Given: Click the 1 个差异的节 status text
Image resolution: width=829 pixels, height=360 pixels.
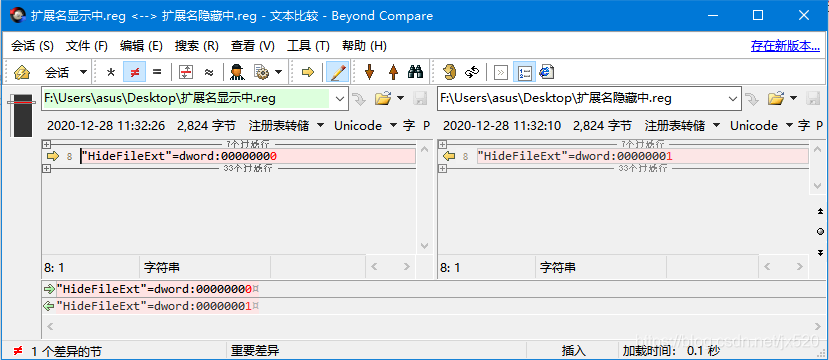Looking at the screenshot, I should 66,351.
